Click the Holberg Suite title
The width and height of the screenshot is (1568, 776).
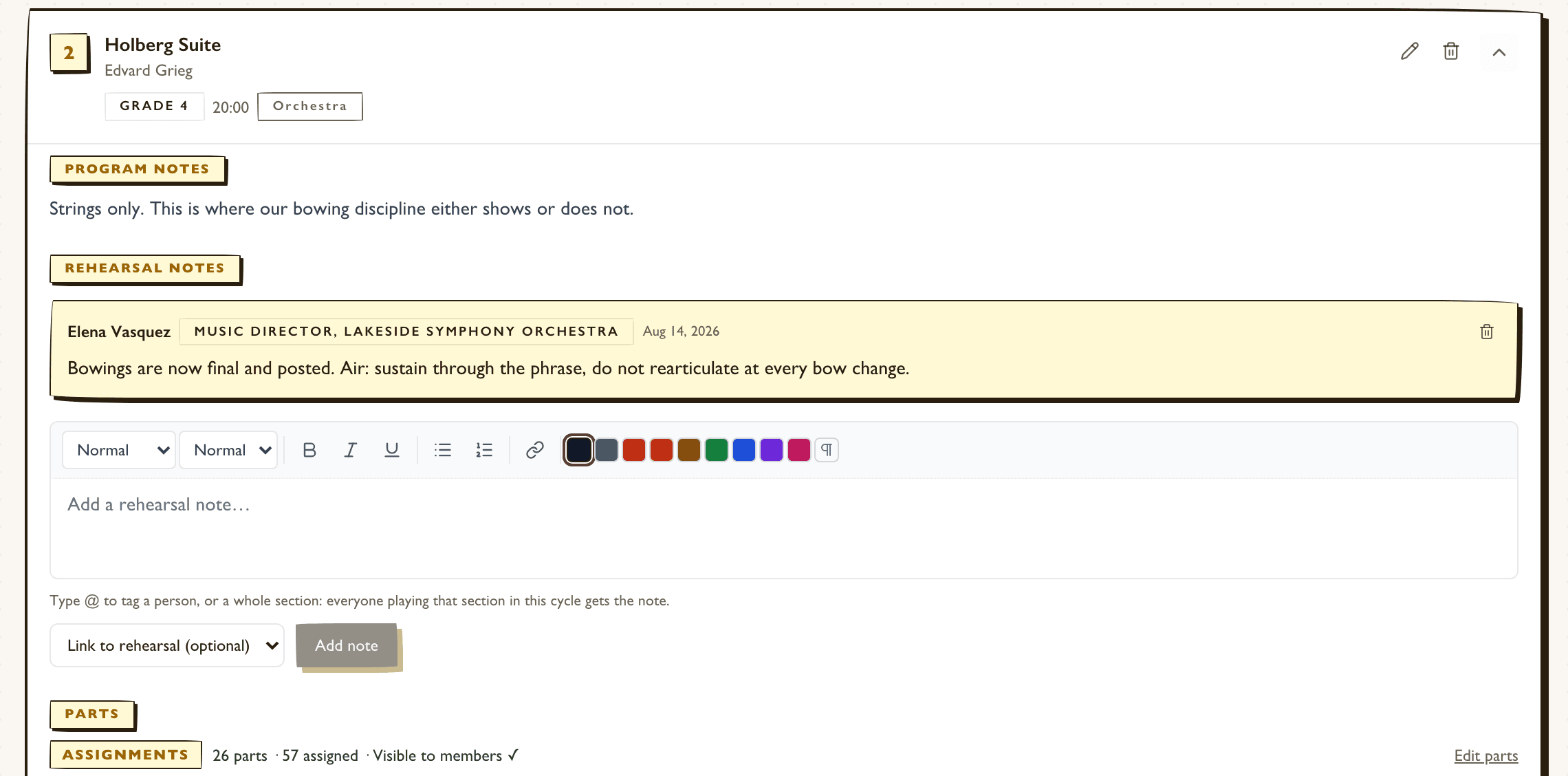click(163, 45)
